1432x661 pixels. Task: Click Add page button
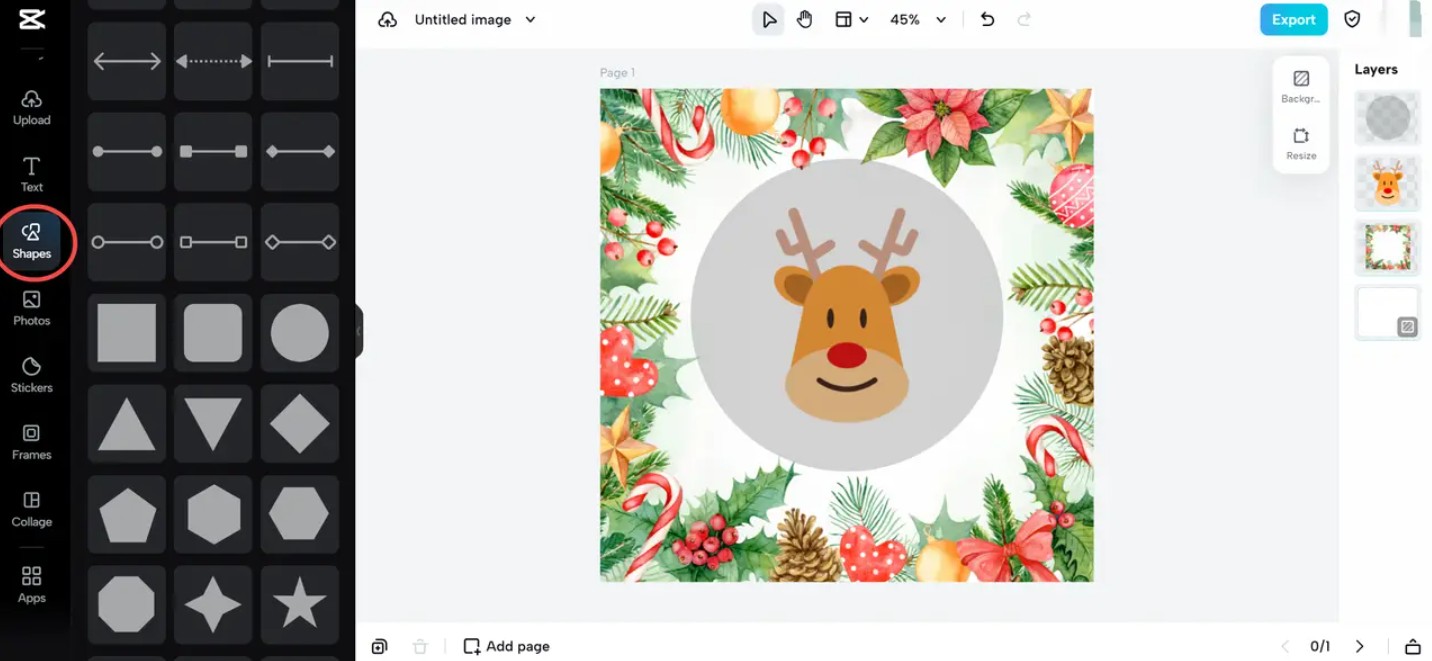(x=506, y=646)
